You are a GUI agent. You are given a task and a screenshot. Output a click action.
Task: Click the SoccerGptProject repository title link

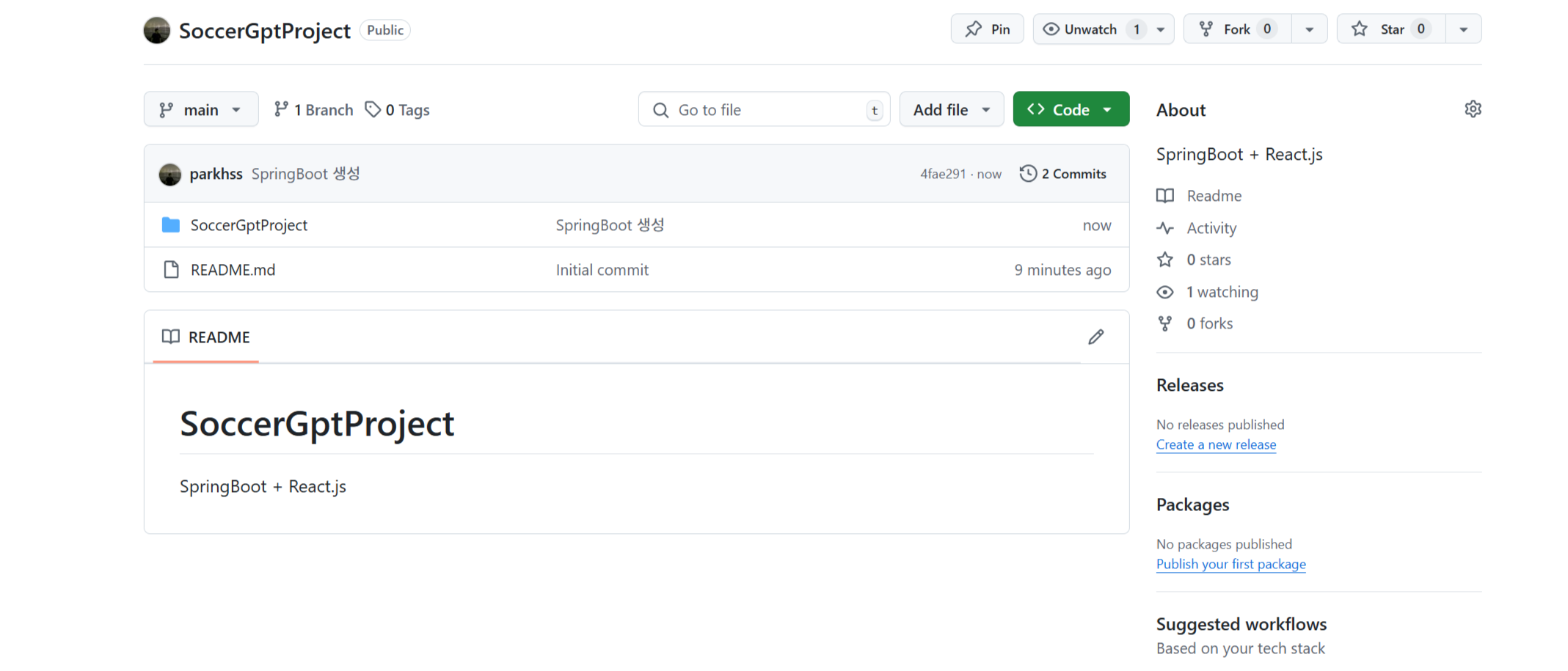pyautogui.click(x=264, y=30)
